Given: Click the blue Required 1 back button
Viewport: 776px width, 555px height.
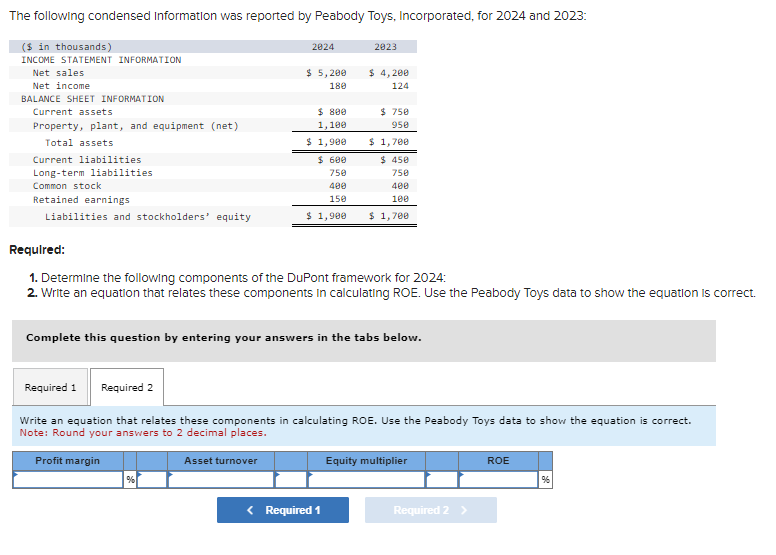Looking at the screenshot, I should pyautogui.click(x=283, y=510).
